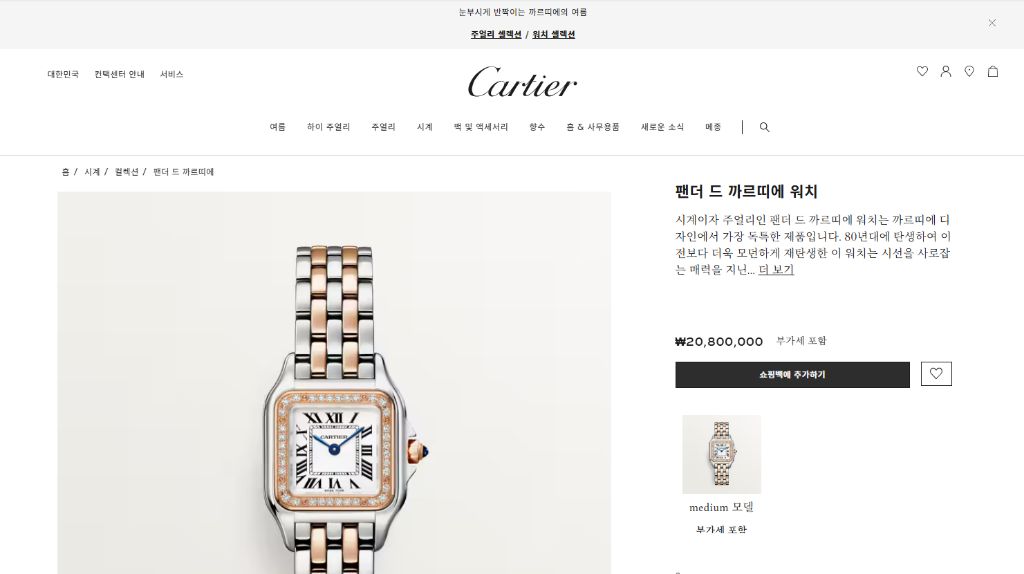Add watch to wishlist with heart button
1024x574 pixels.
936,374
